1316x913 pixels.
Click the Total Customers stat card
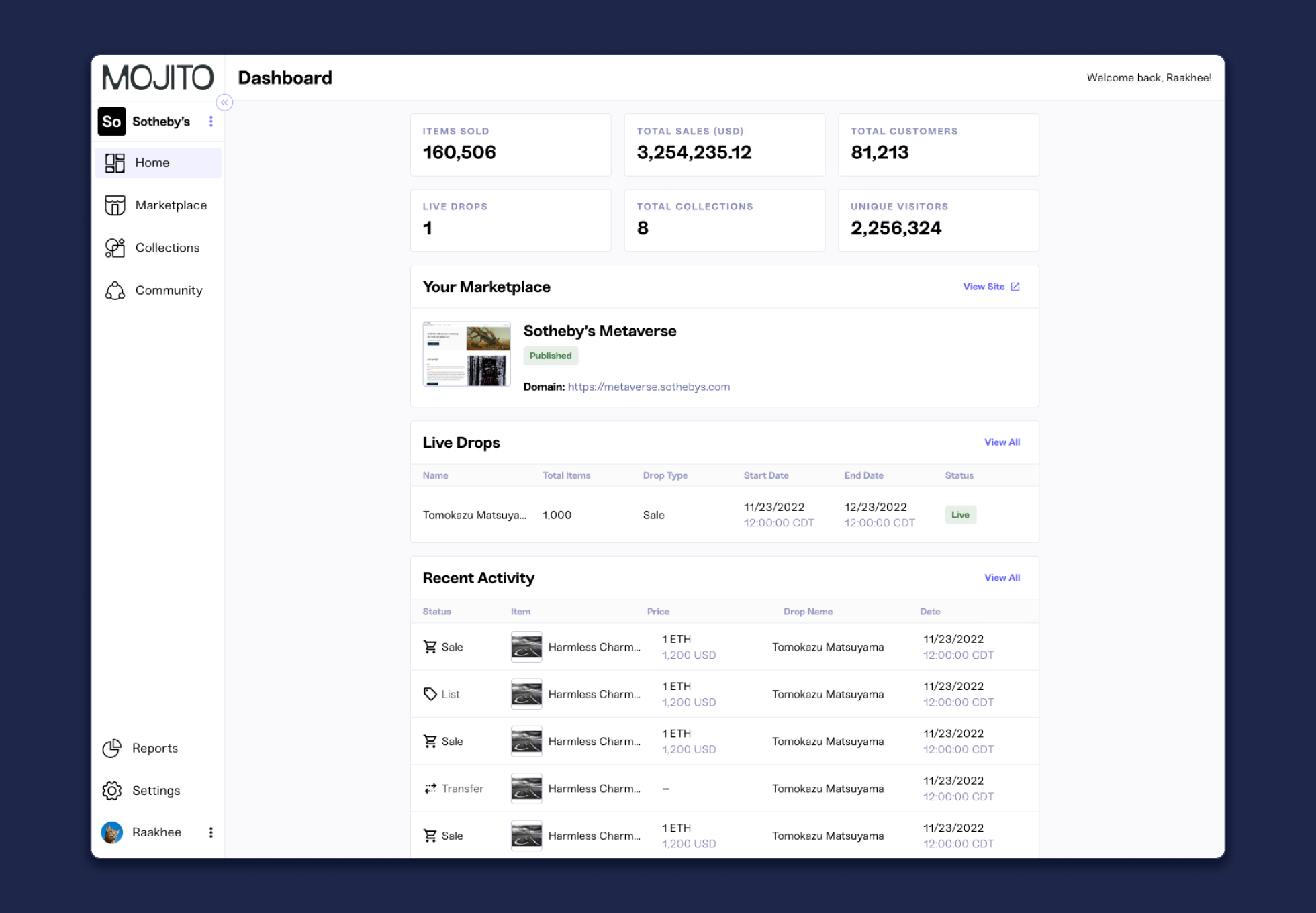click(939, 145)
